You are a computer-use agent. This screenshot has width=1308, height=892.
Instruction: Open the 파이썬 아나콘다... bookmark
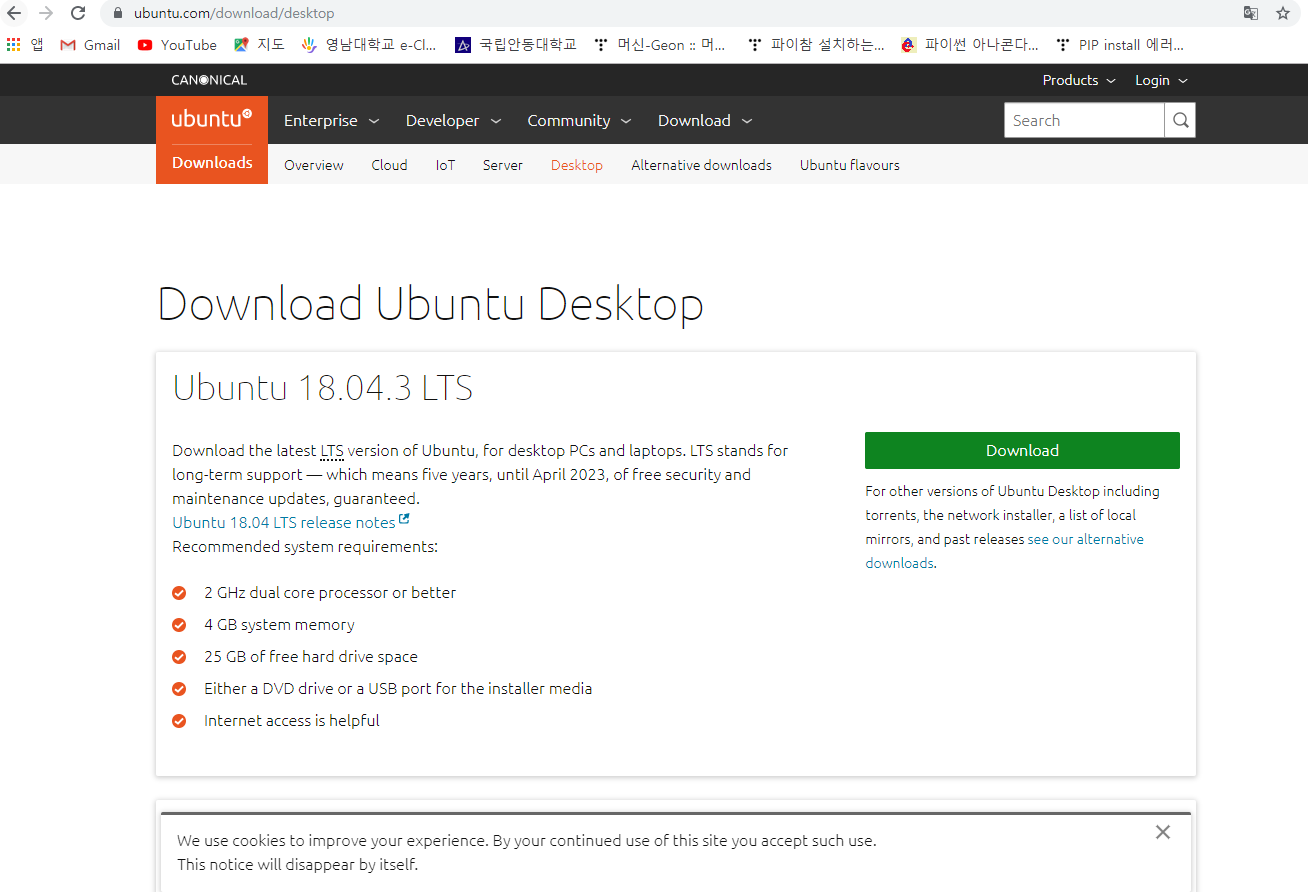point(970,45)
